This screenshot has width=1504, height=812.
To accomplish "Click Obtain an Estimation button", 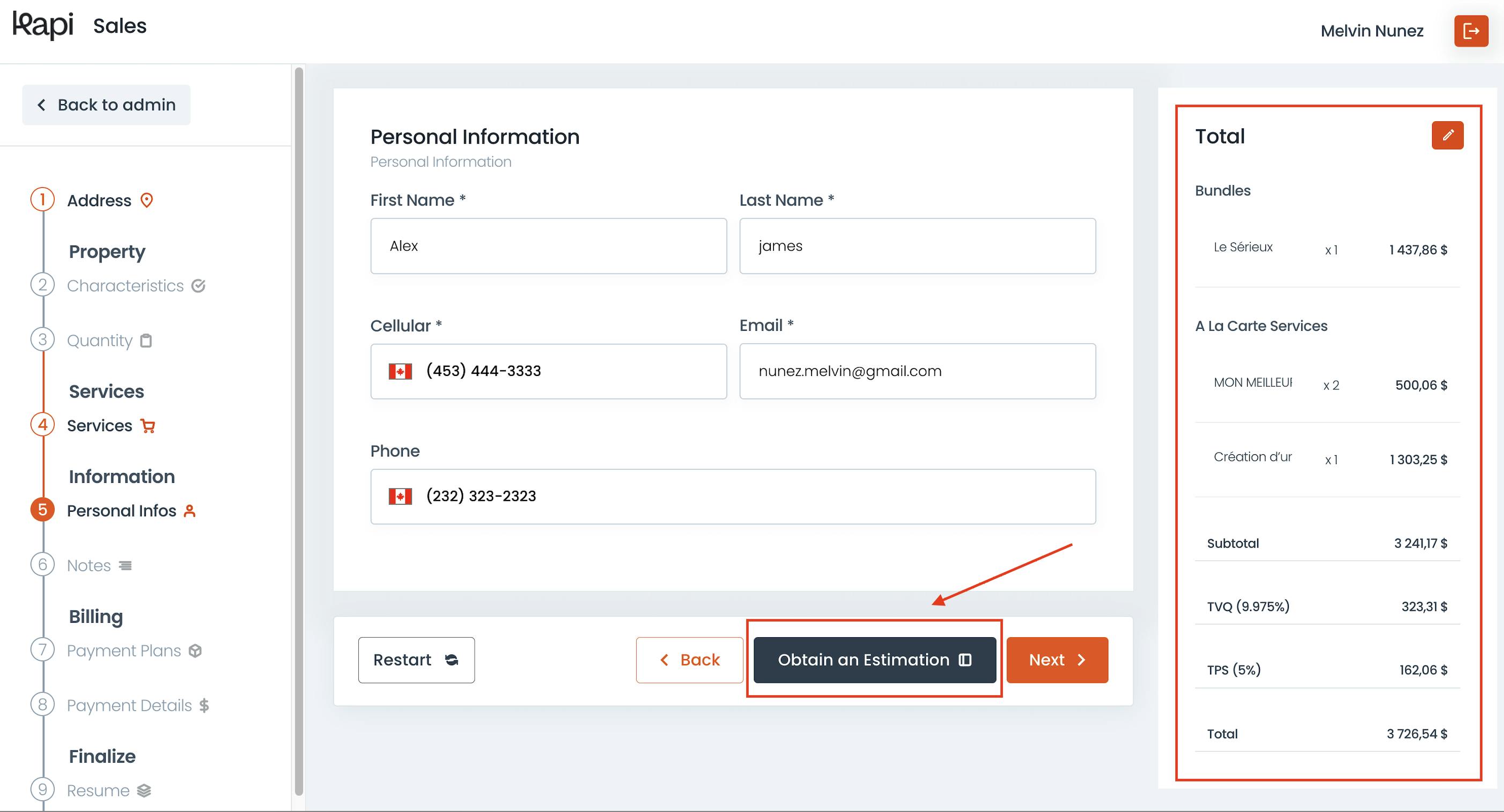I will (875, 660).
